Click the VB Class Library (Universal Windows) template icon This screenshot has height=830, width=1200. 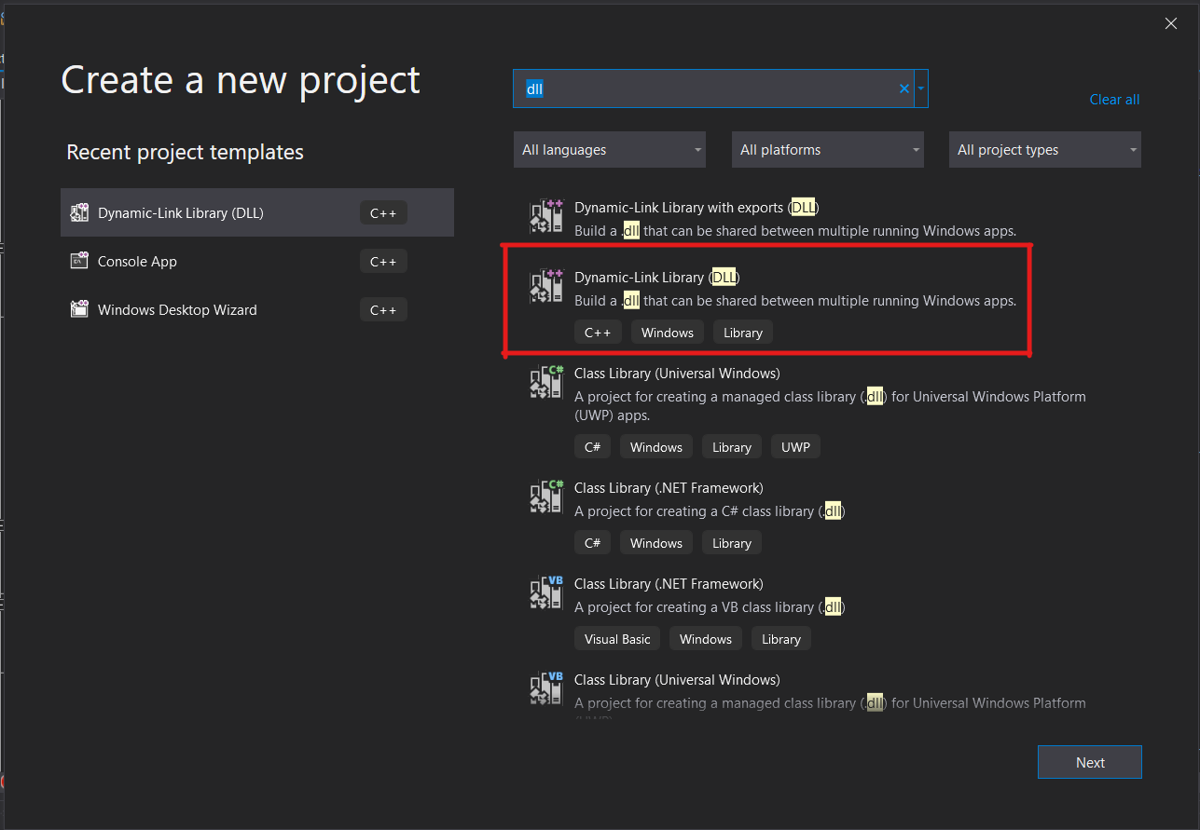click(546, 689)
